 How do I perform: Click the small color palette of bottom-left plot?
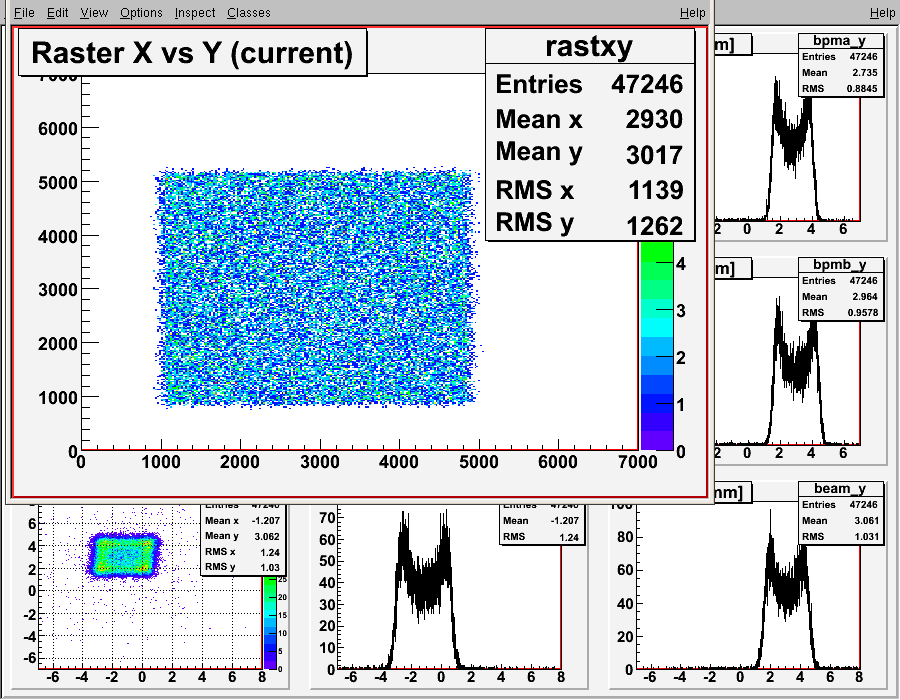point(270,623)
